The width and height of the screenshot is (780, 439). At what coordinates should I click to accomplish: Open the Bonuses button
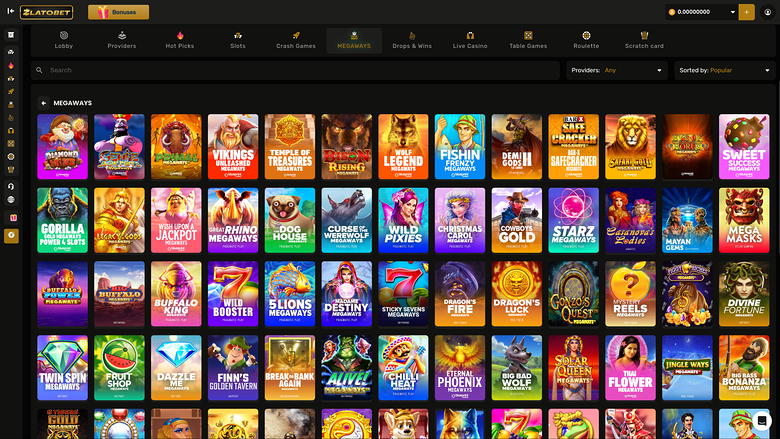(118, 12)
